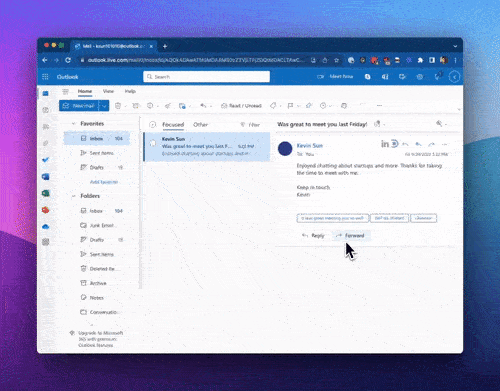500x391 pixels.
Task: Open the OneDrive cloud icon in sidebar
Action: [x=46, y=227]
